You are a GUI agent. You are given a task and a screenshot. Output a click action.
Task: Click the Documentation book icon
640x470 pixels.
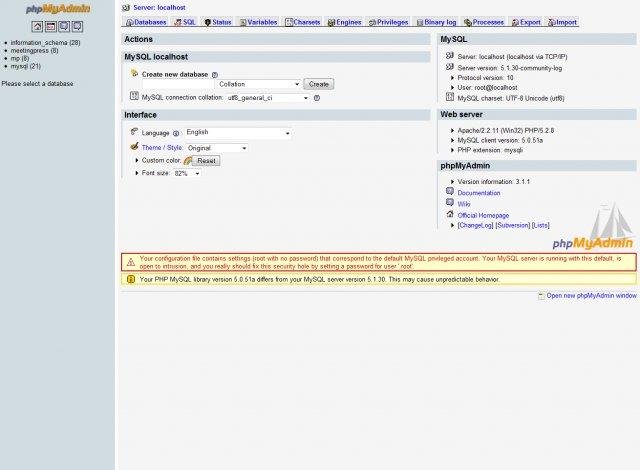pyautogui.click(x=450, y=191)
